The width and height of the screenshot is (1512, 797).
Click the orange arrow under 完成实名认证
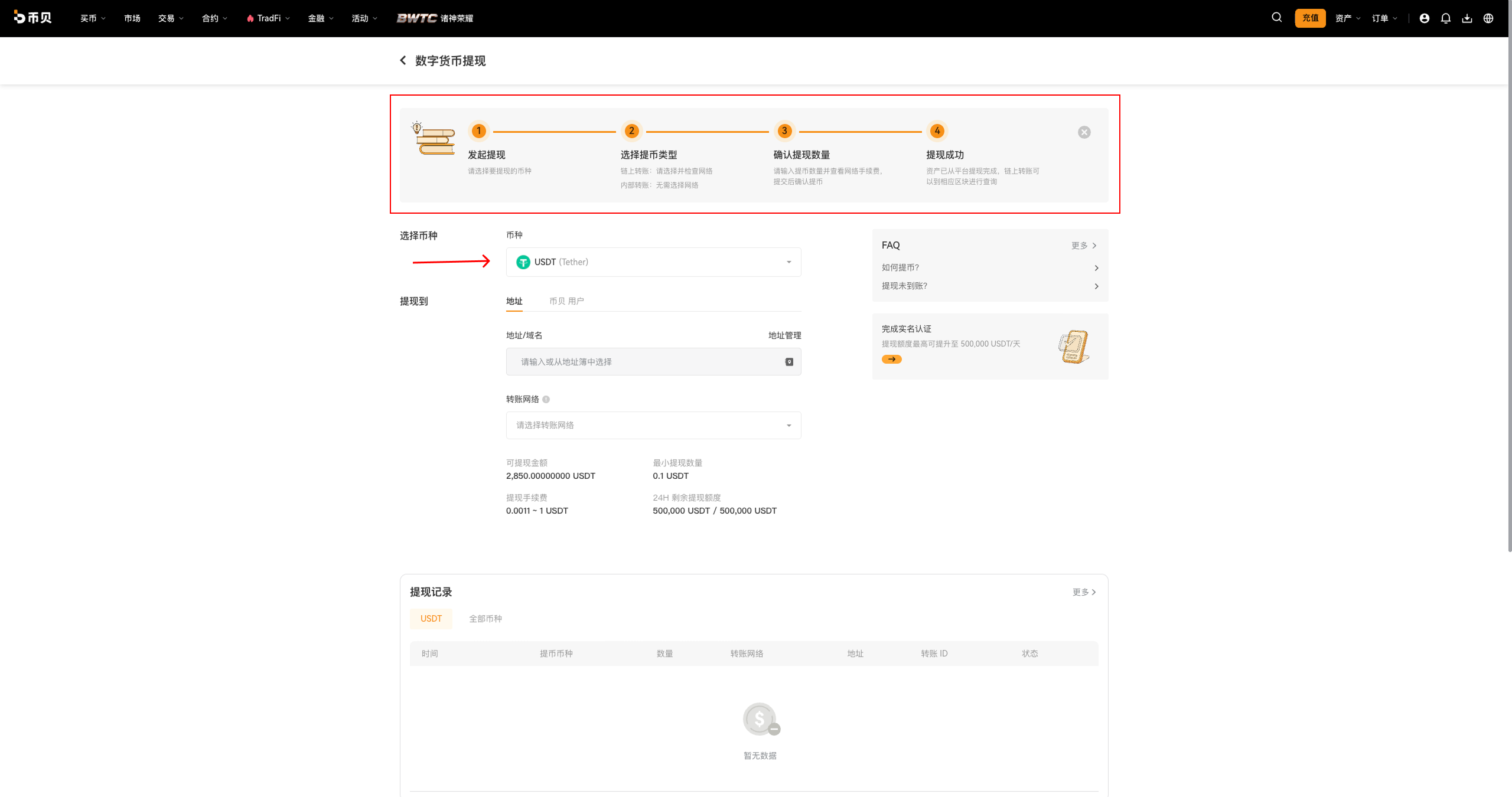pyautogui.click(x=891, y=359)
